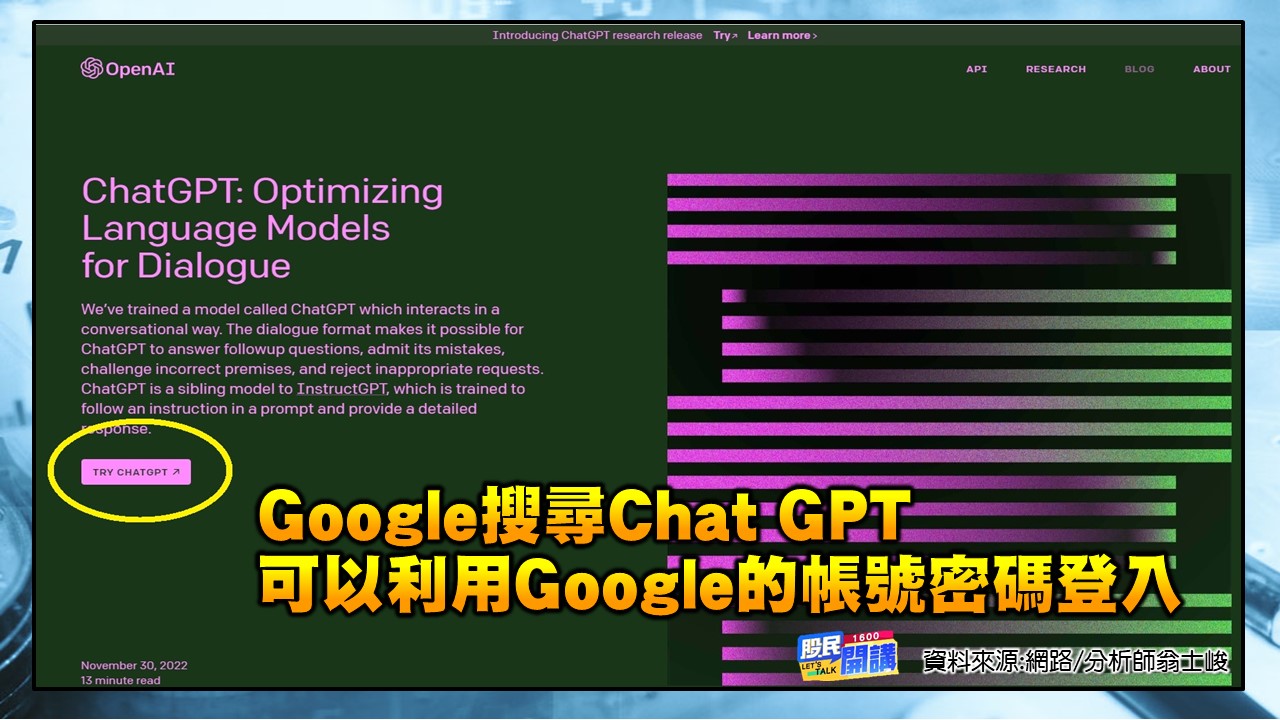Click the "November 30, 2022" date text
1280x720 pixels.
pyautogui.click(x=134, y=664)
